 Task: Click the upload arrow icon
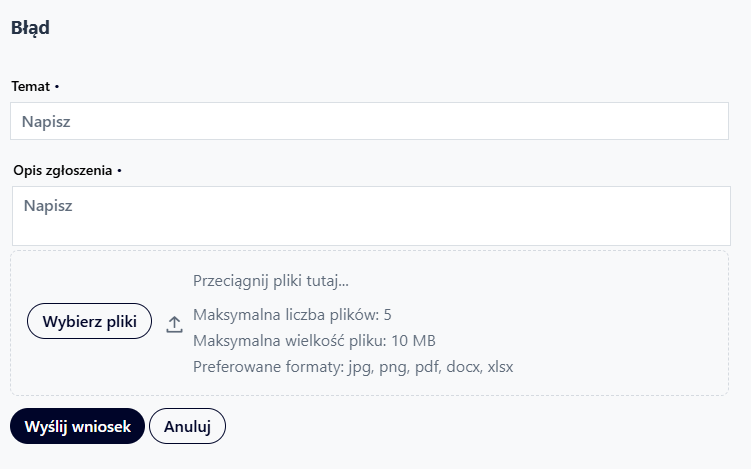coord(174,324)
